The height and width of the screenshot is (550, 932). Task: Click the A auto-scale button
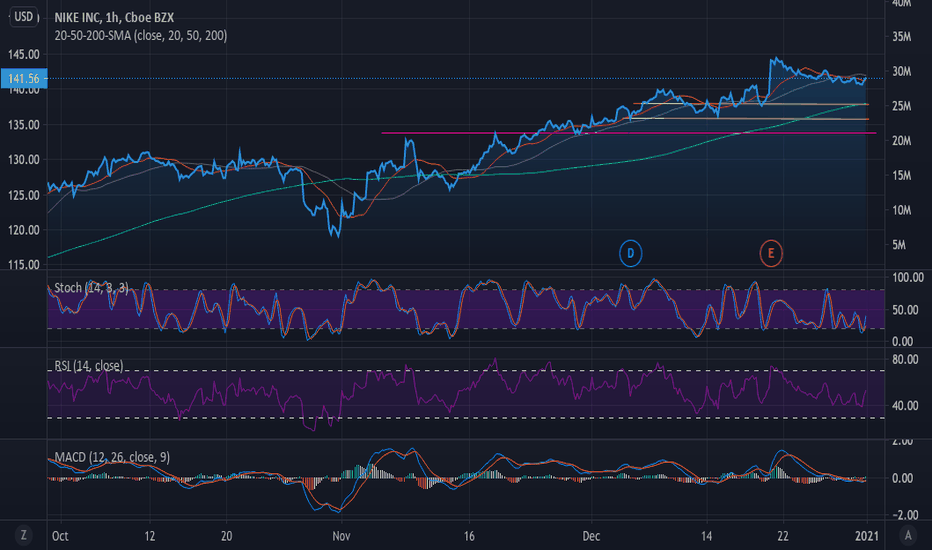click(908, 535)
